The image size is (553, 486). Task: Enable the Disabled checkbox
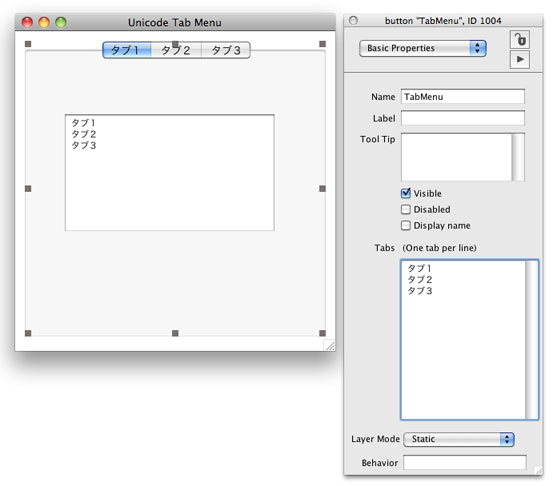406,209
